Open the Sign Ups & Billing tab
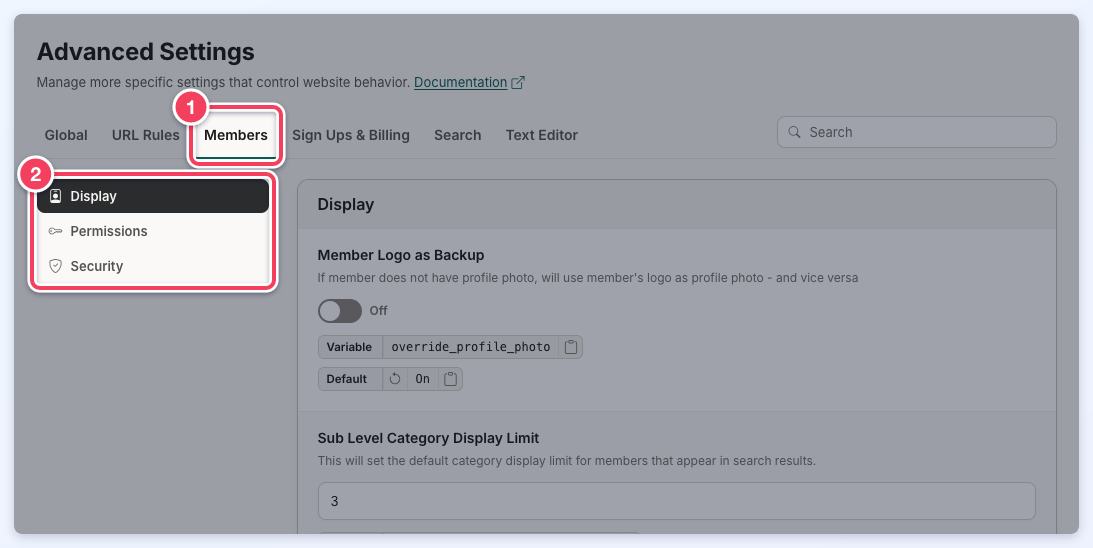 [x=351, y=135]
